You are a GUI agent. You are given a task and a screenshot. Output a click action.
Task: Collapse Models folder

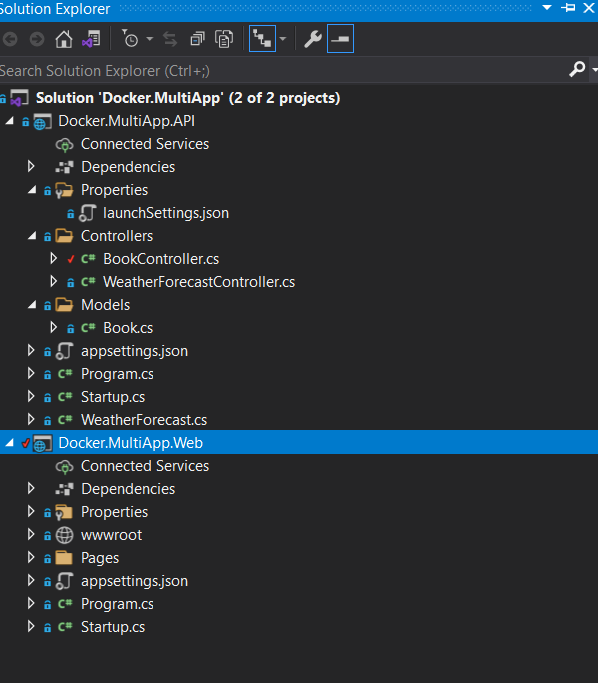pos(32,305)
